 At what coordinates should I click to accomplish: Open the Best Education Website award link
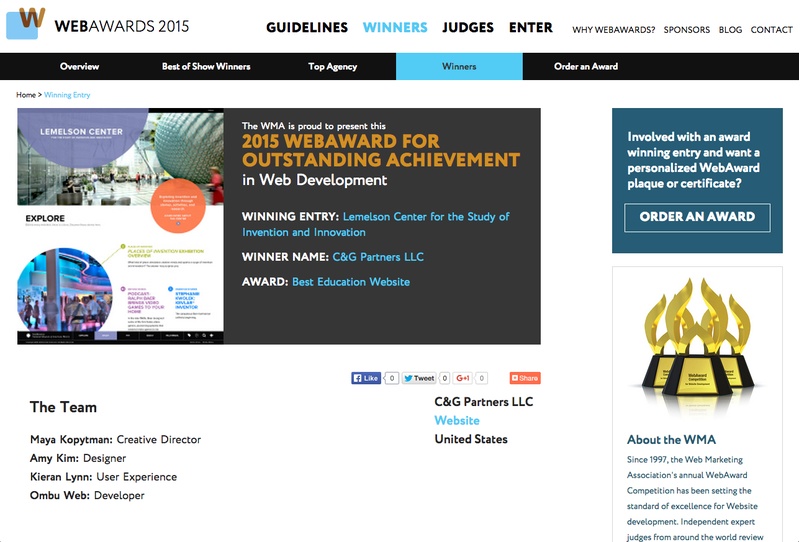point(351,282)
